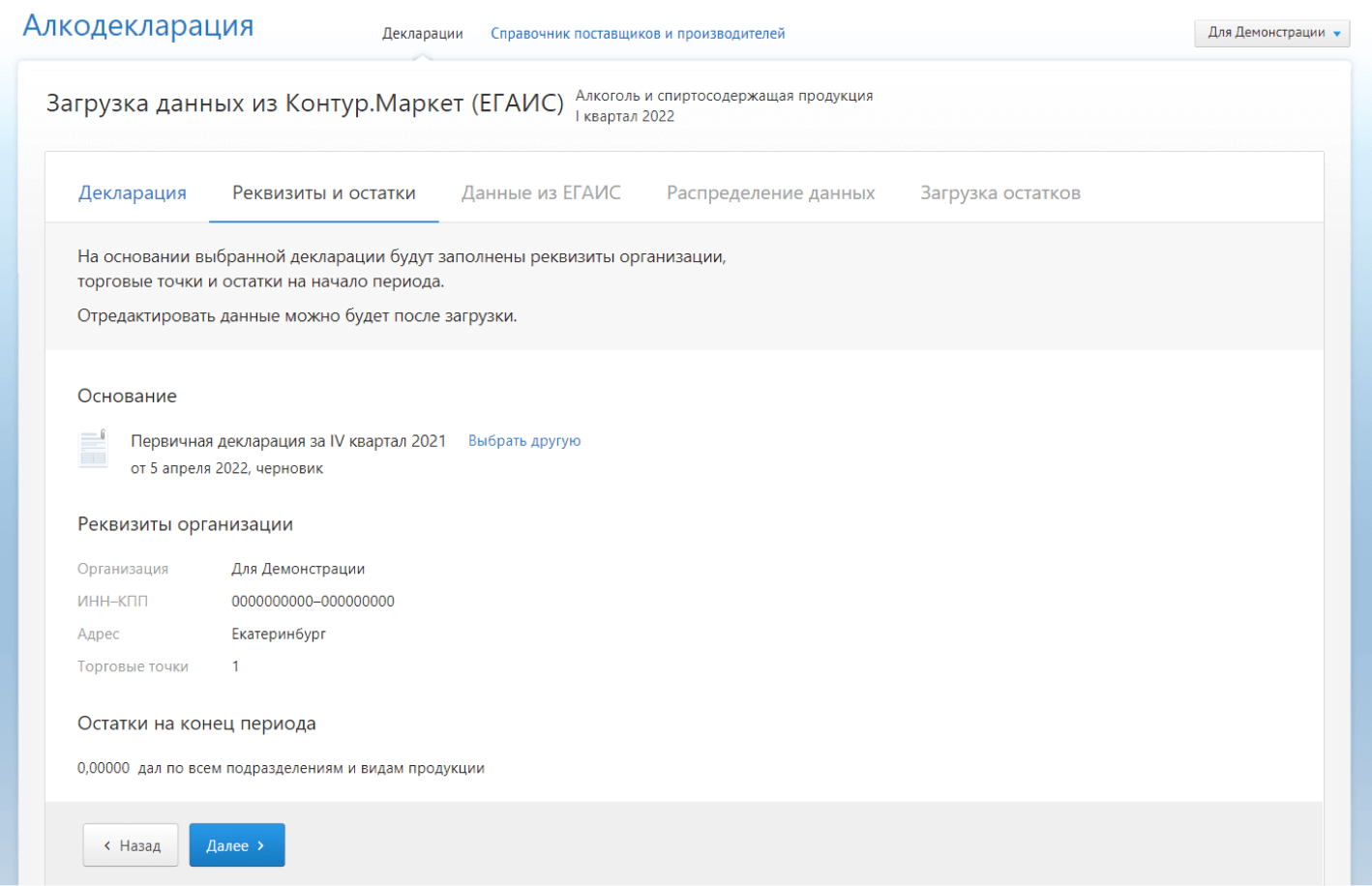Click Первичная декларация за IV квартал 2021 text
The width and height of the screenshot is (1372, 886).
[288, 441]
